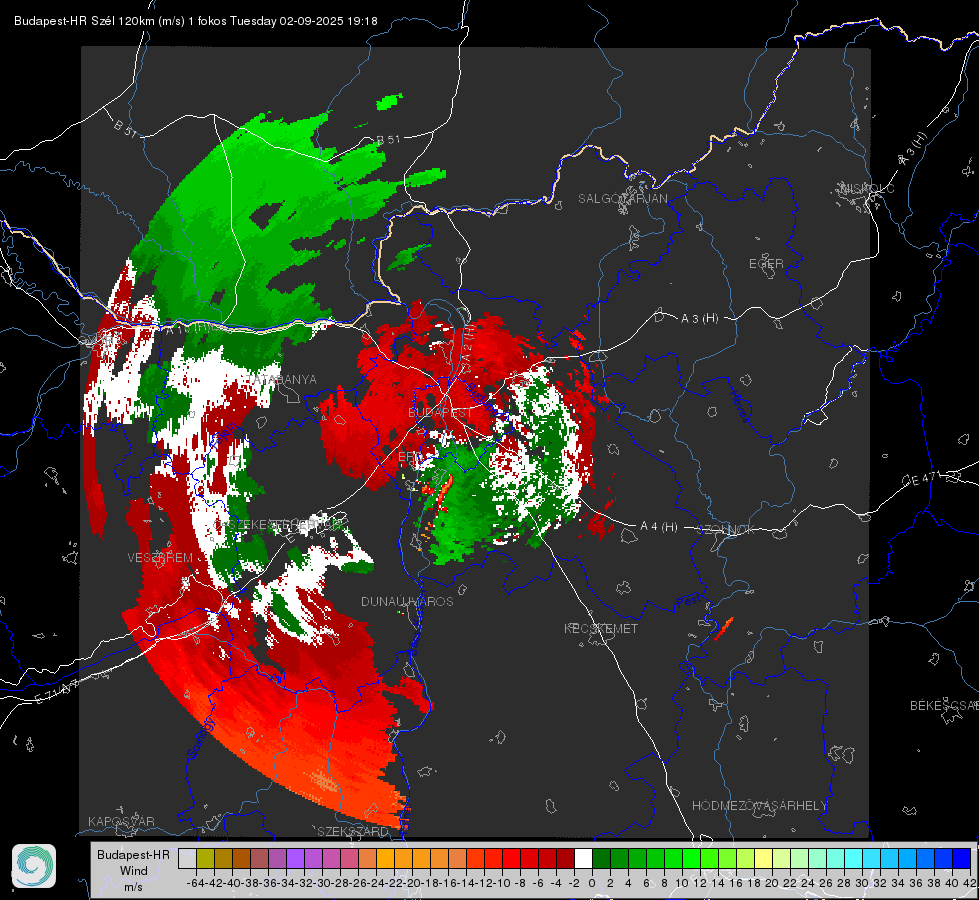
Task: Click the HÓDMEZŐVÁSÁRHELY city label
Action: coord(759,806)
